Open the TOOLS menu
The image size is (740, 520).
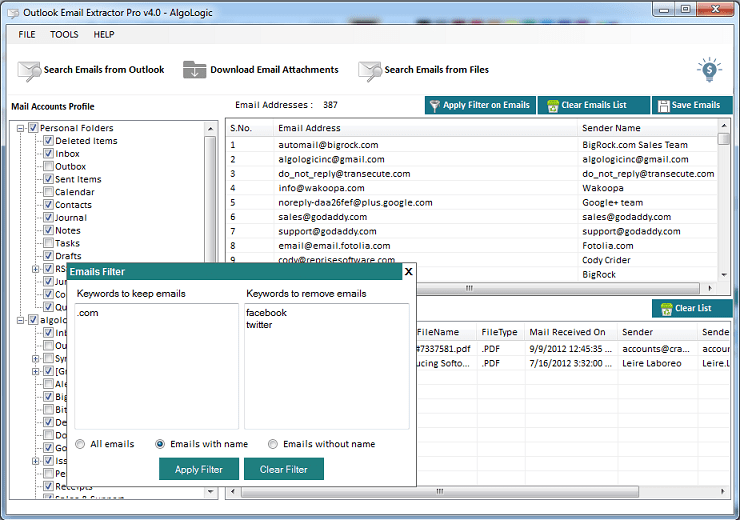click(x=64, y=34)
